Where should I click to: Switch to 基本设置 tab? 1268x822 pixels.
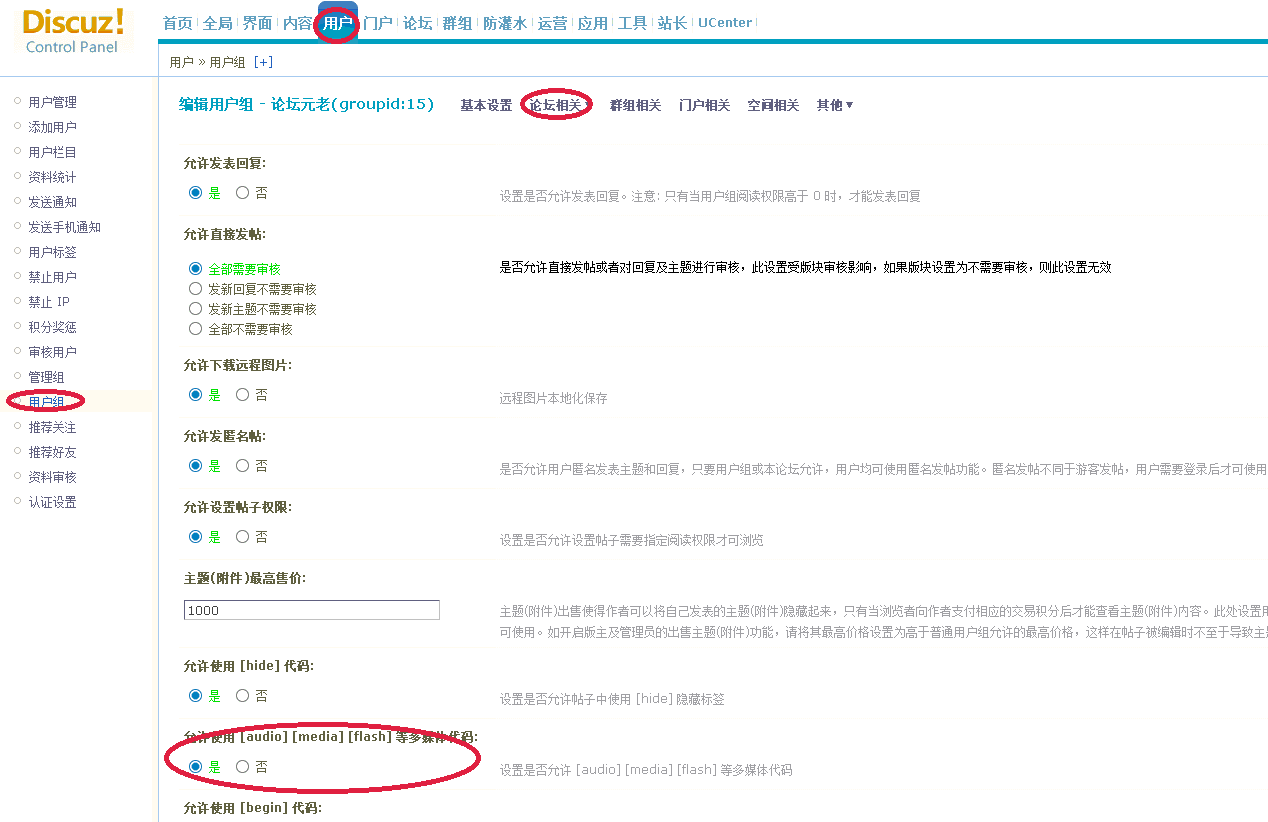(x=486, y=105)
